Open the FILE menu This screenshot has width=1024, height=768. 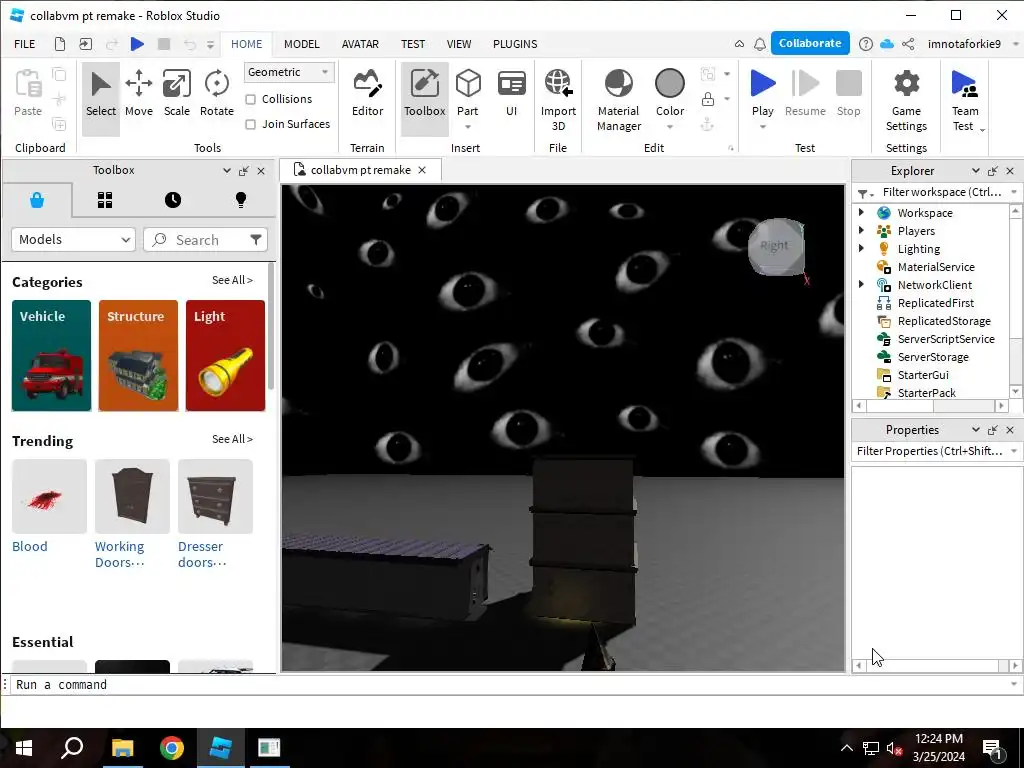click(25, 44)
